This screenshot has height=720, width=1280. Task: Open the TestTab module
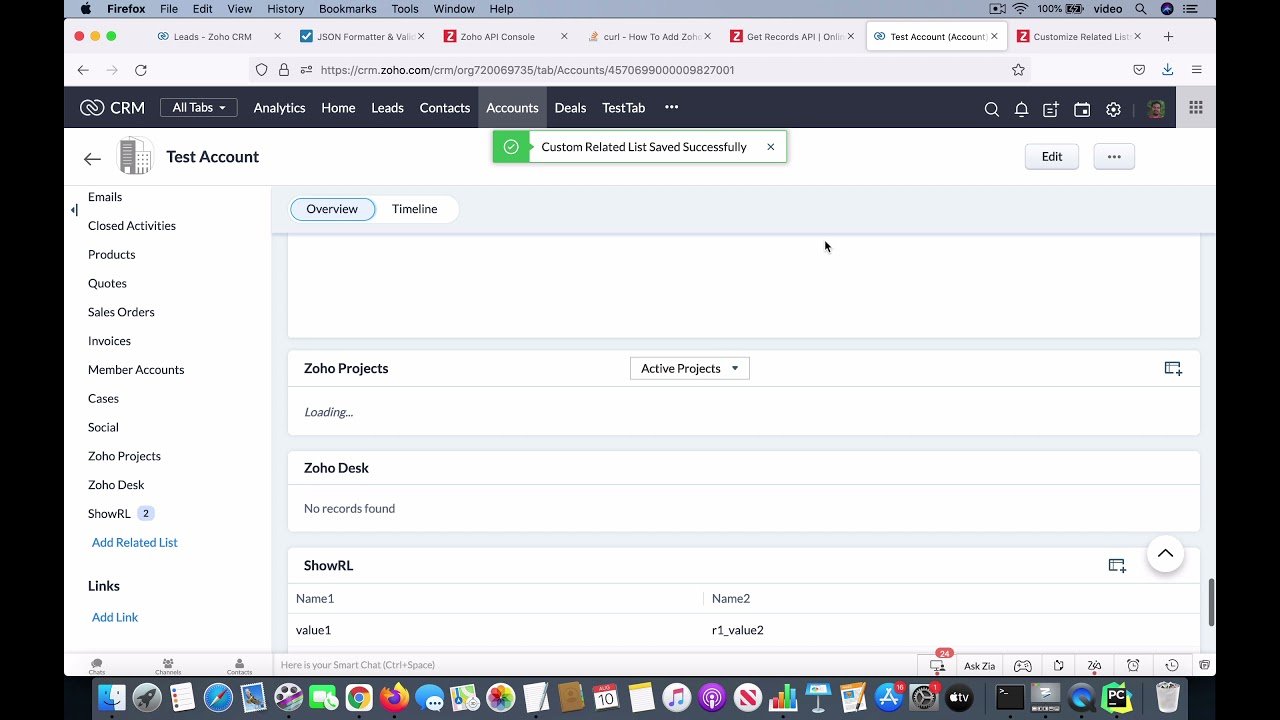pos(623,108)
